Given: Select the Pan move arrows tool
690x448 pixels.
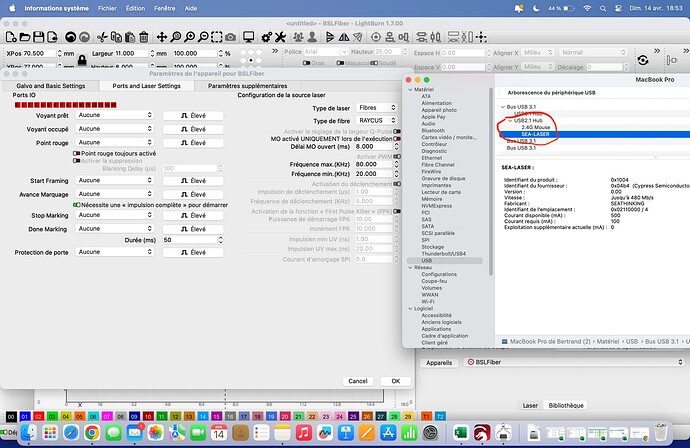Looking at the screenshot, I should (x=161, y=37).
